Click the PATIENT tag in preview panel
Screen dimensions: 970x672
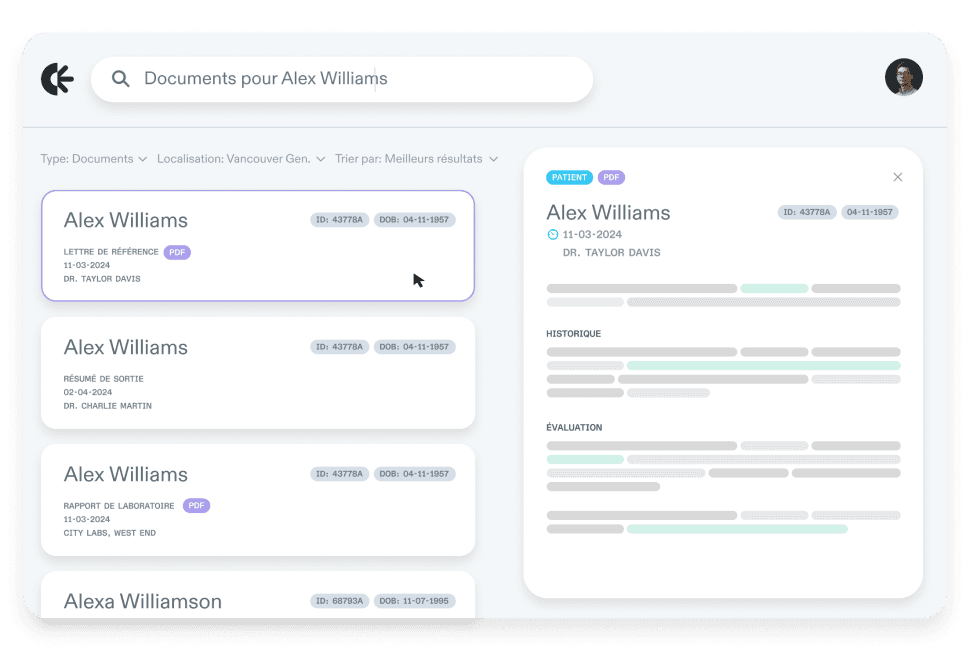click(x=570, y=177)
